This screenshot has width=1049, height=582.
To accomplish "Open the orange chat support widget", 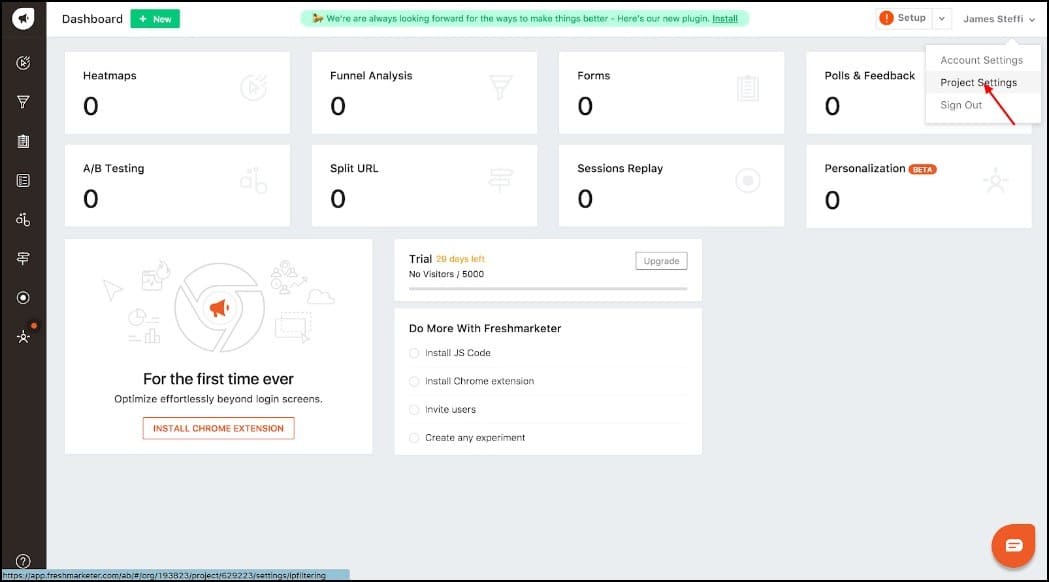I will click(x=1013, y=545).
